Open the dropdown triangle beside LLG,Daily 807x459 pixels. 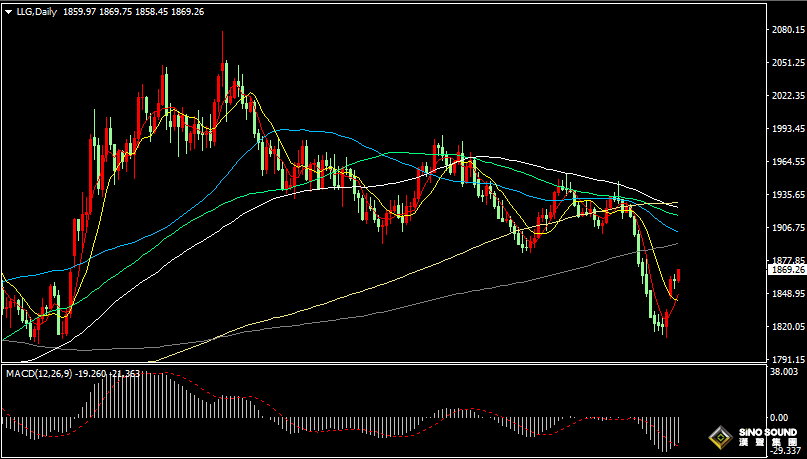pyautogui.click(x=9, y=11)
